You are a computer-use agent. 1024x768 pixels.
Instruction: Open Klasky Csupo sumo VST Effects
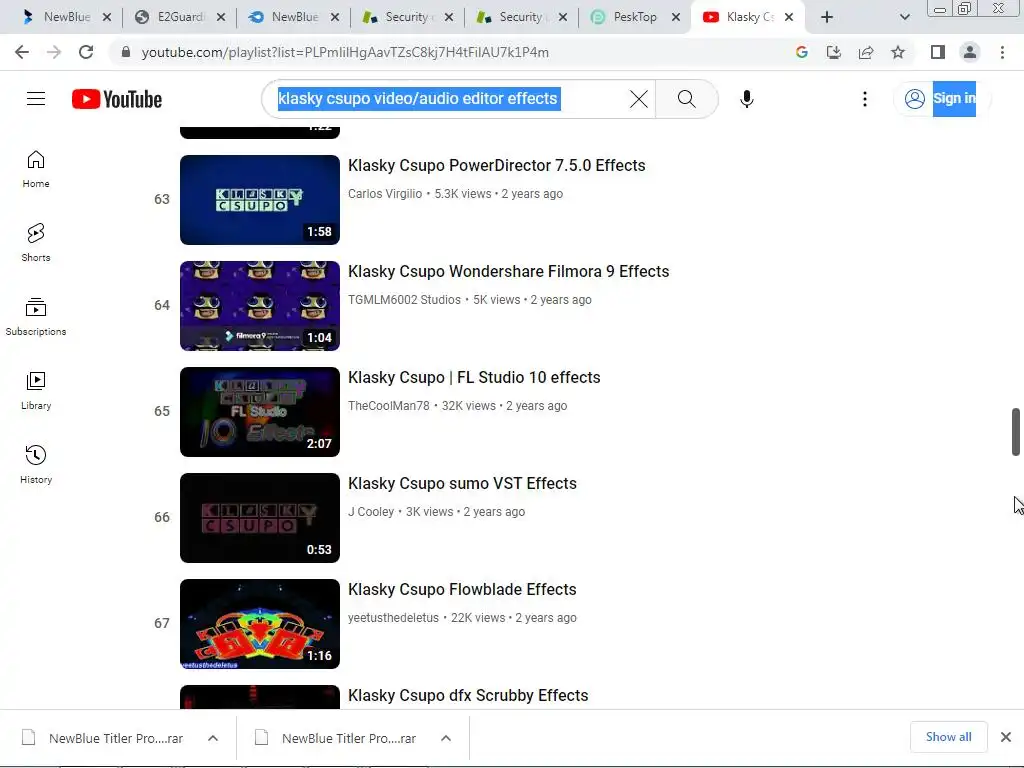tap(462, 483)
